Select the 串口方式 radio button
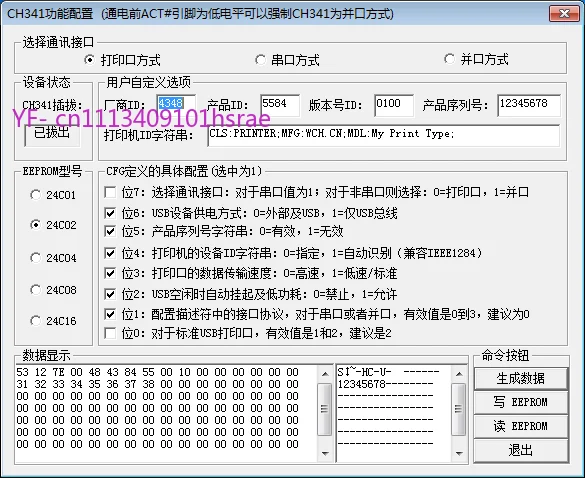This screenshot has height=478, width=585. pyautogui.click(x=260, y=60)
